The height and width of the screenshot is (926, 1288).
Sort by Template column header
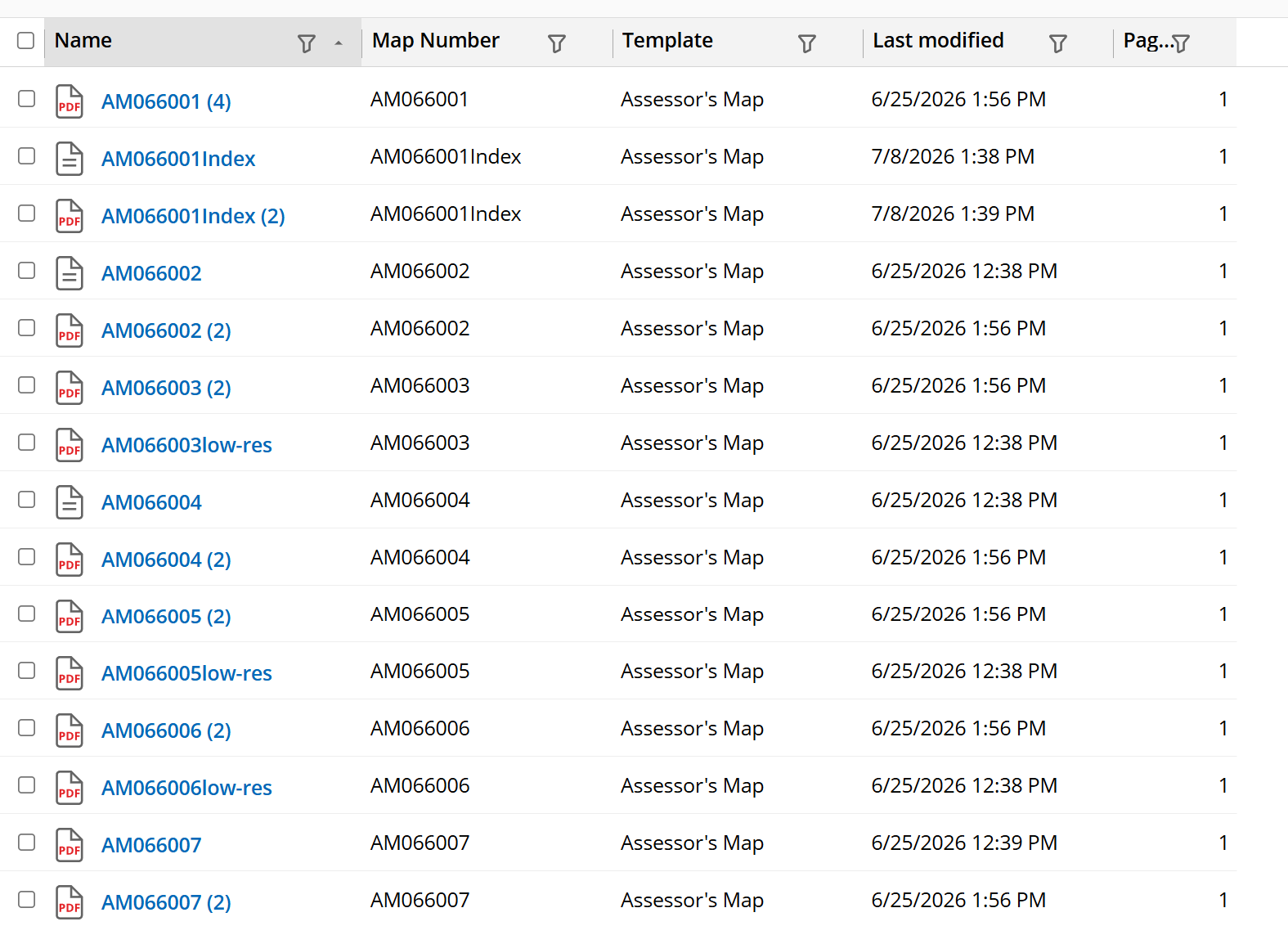tap(667, 41)
